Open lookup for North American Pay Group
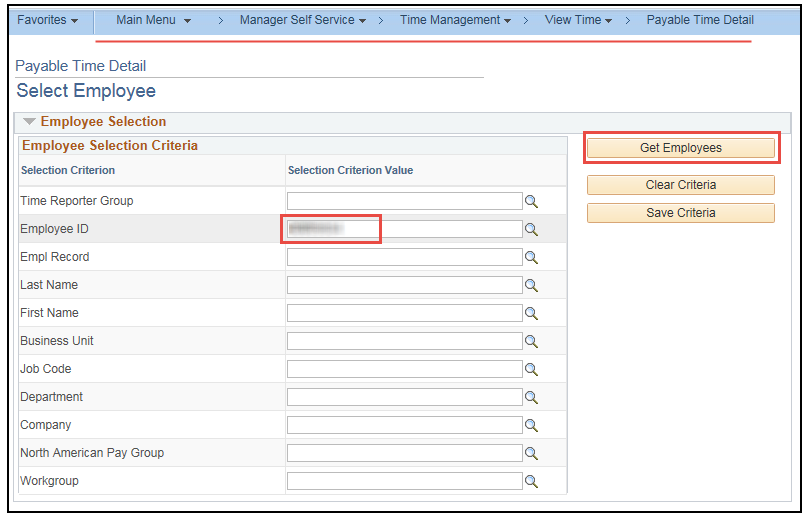Image resolution: width=806 pixels, height=519 pixels. tap(531, 453)
